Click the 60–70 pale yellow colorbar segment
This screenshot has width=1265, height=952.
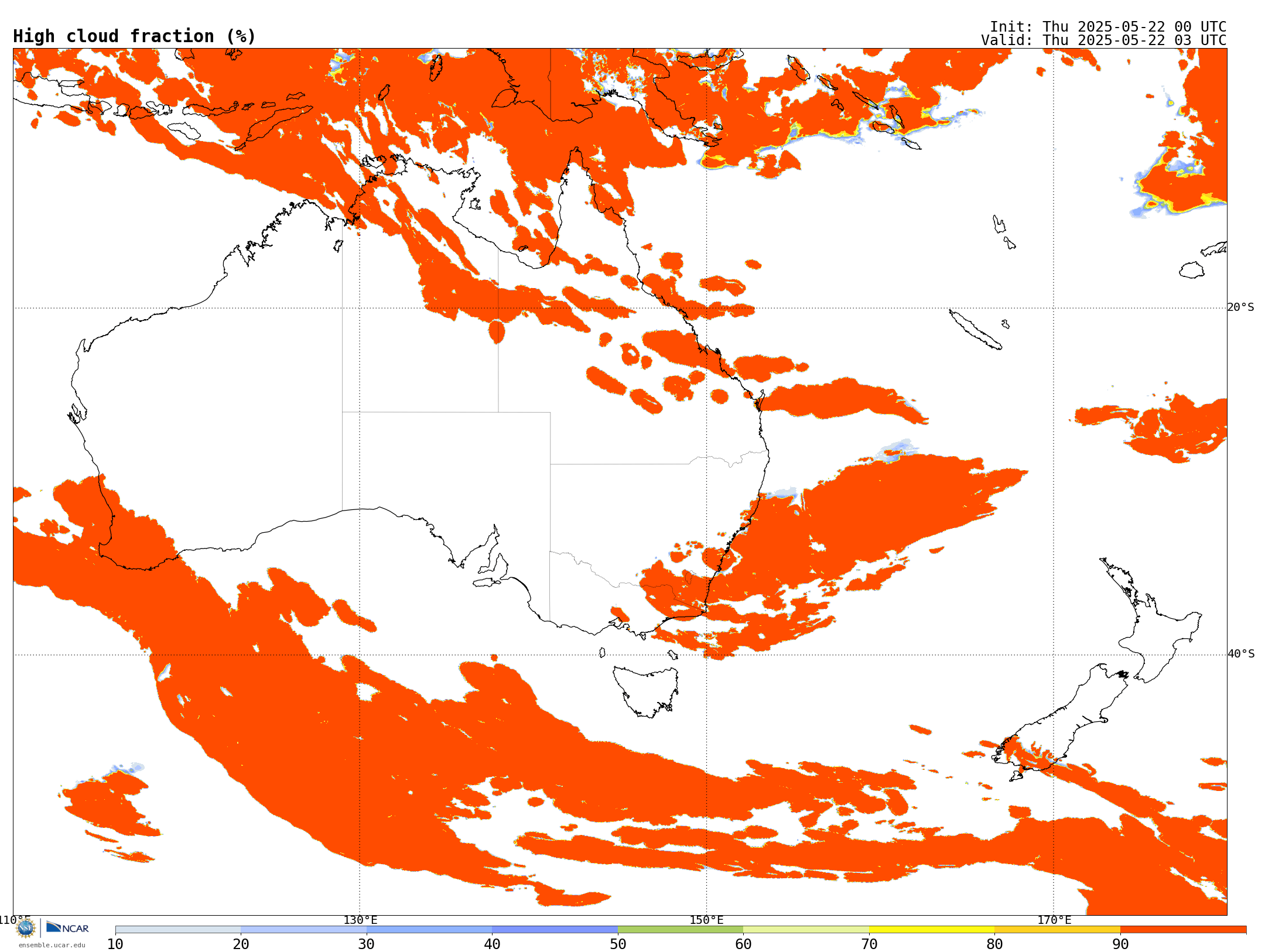(x=806, y=930)
